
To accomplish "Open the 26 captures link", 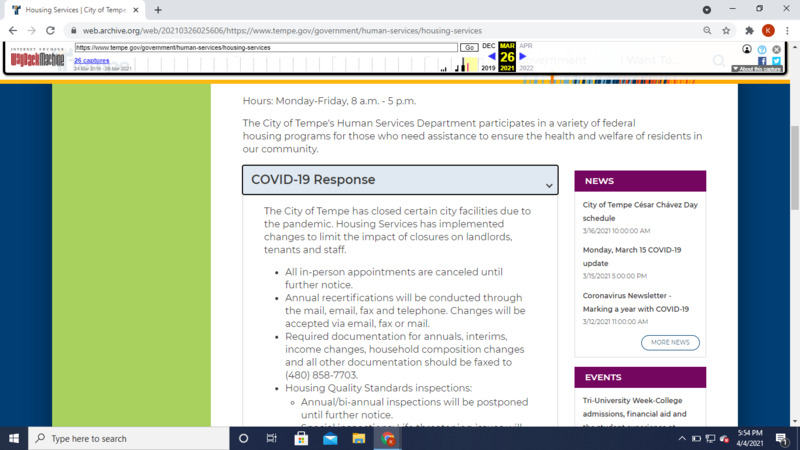I will point(92,60).
